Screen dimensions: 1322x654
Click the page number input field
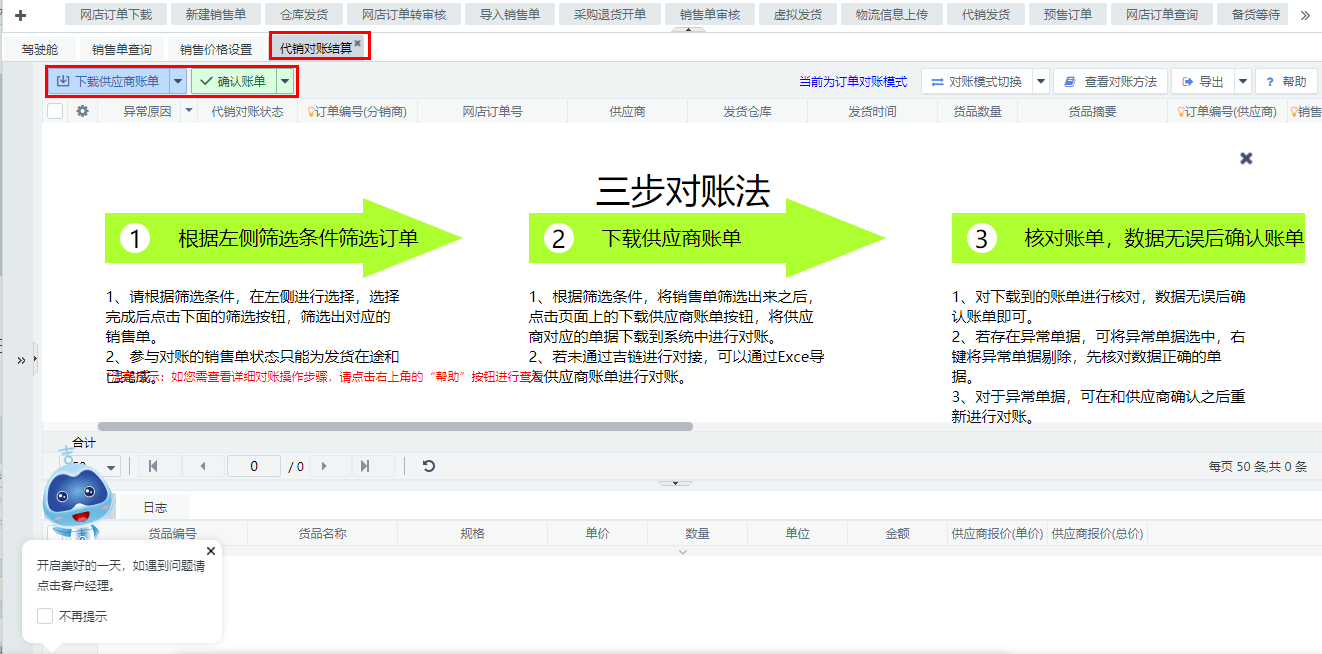(254, 466)
